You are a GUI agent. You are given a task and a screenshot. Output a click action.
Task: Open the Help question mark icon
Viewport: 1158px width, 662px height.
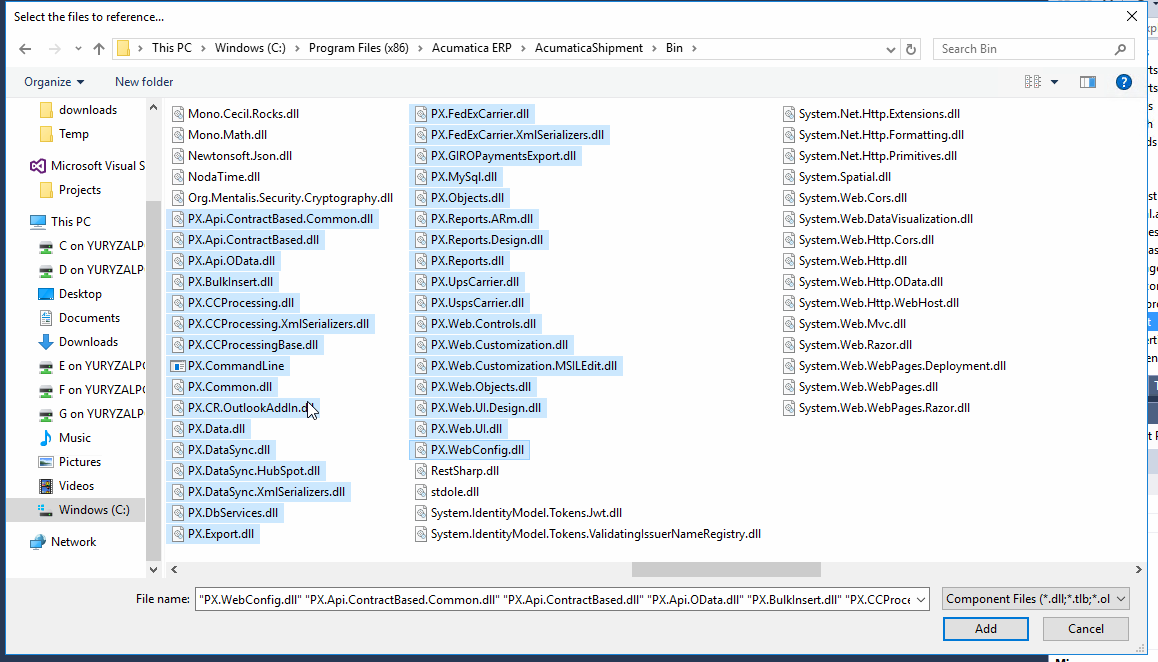coord(1123,82)
